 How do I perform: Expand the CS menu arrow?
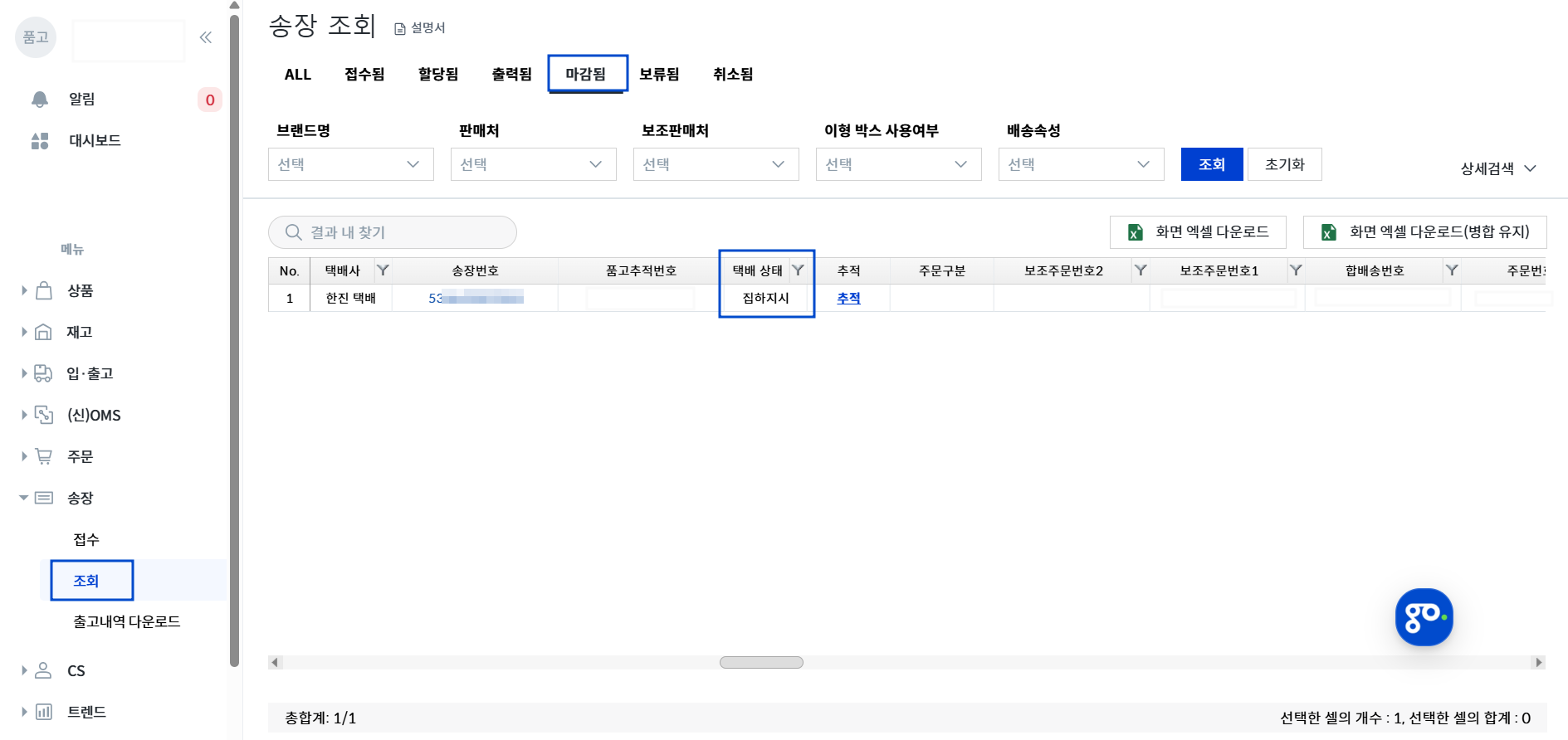click(24, 670)
